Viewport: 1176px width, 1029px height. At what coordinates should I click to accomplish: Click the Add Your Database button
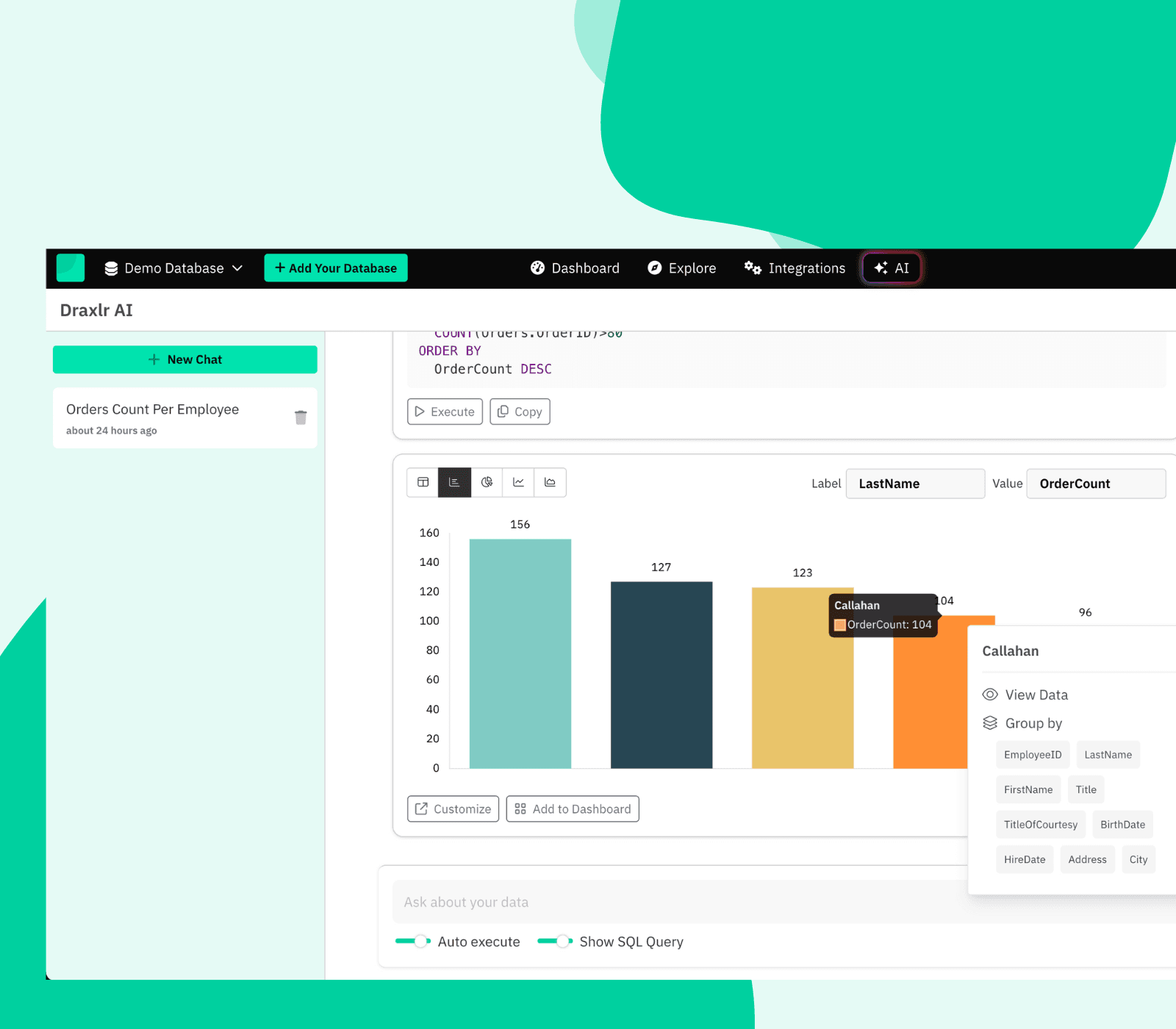(336, 268)
